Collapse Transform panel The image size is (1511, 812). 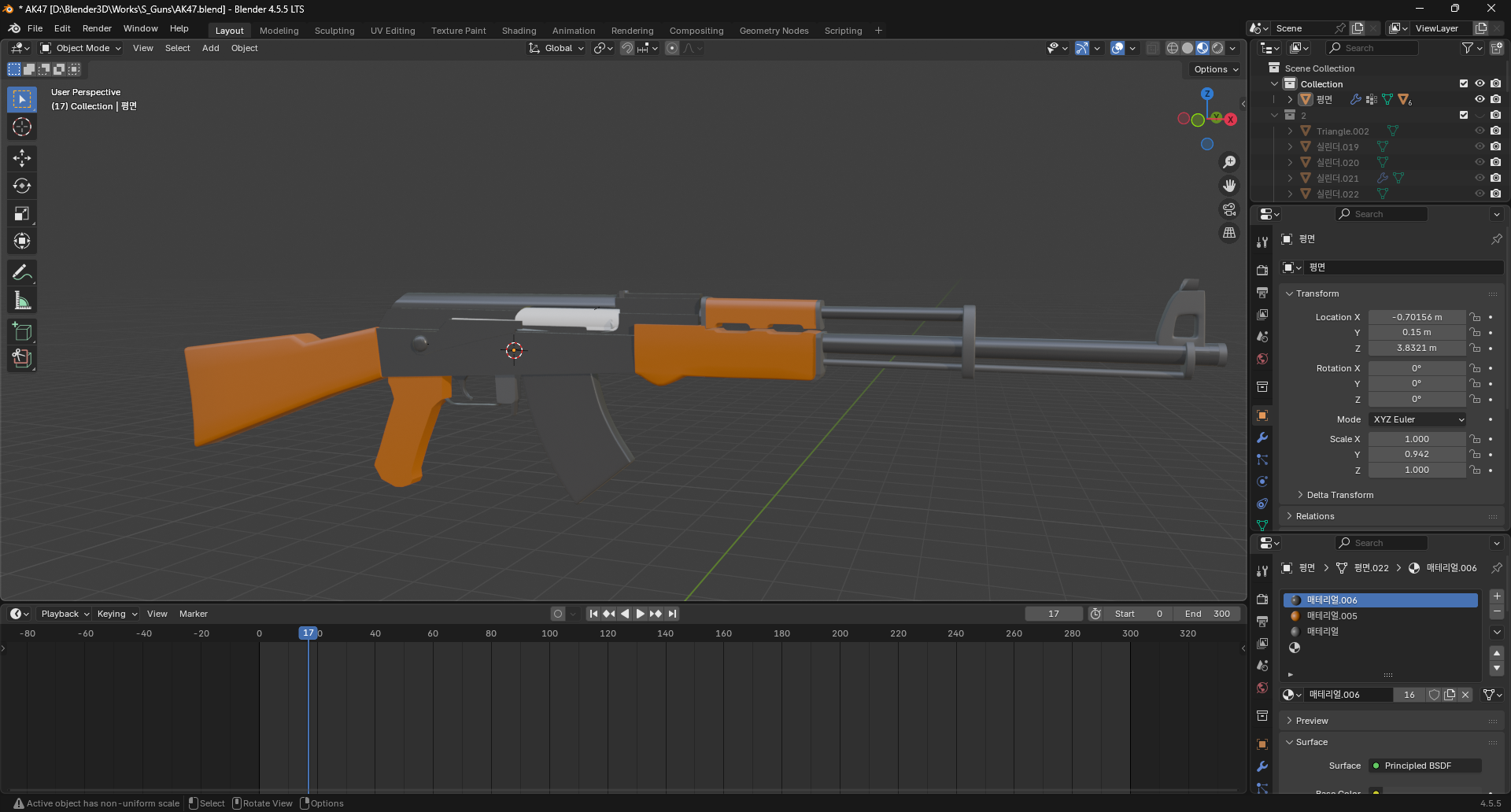1317,293
